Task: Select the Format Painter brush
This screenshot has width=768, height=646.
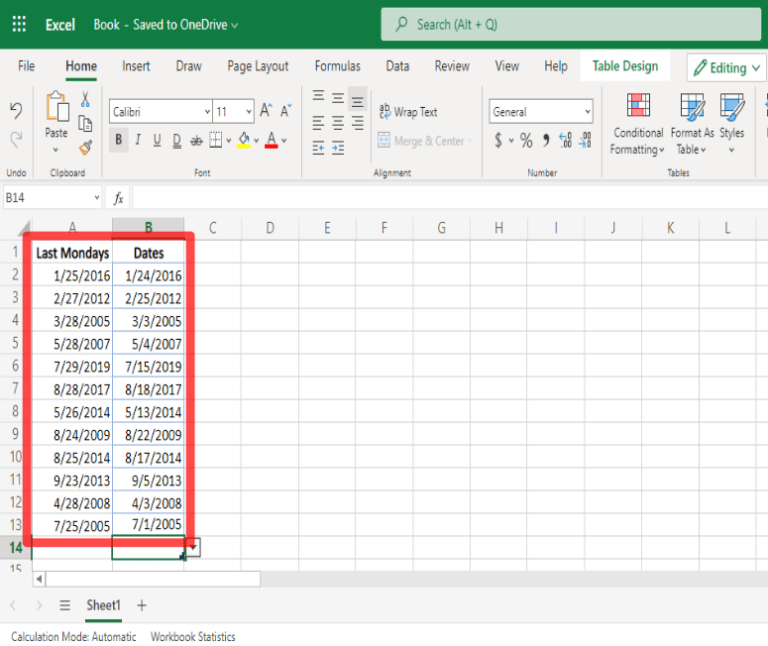Action: point(85,147)
